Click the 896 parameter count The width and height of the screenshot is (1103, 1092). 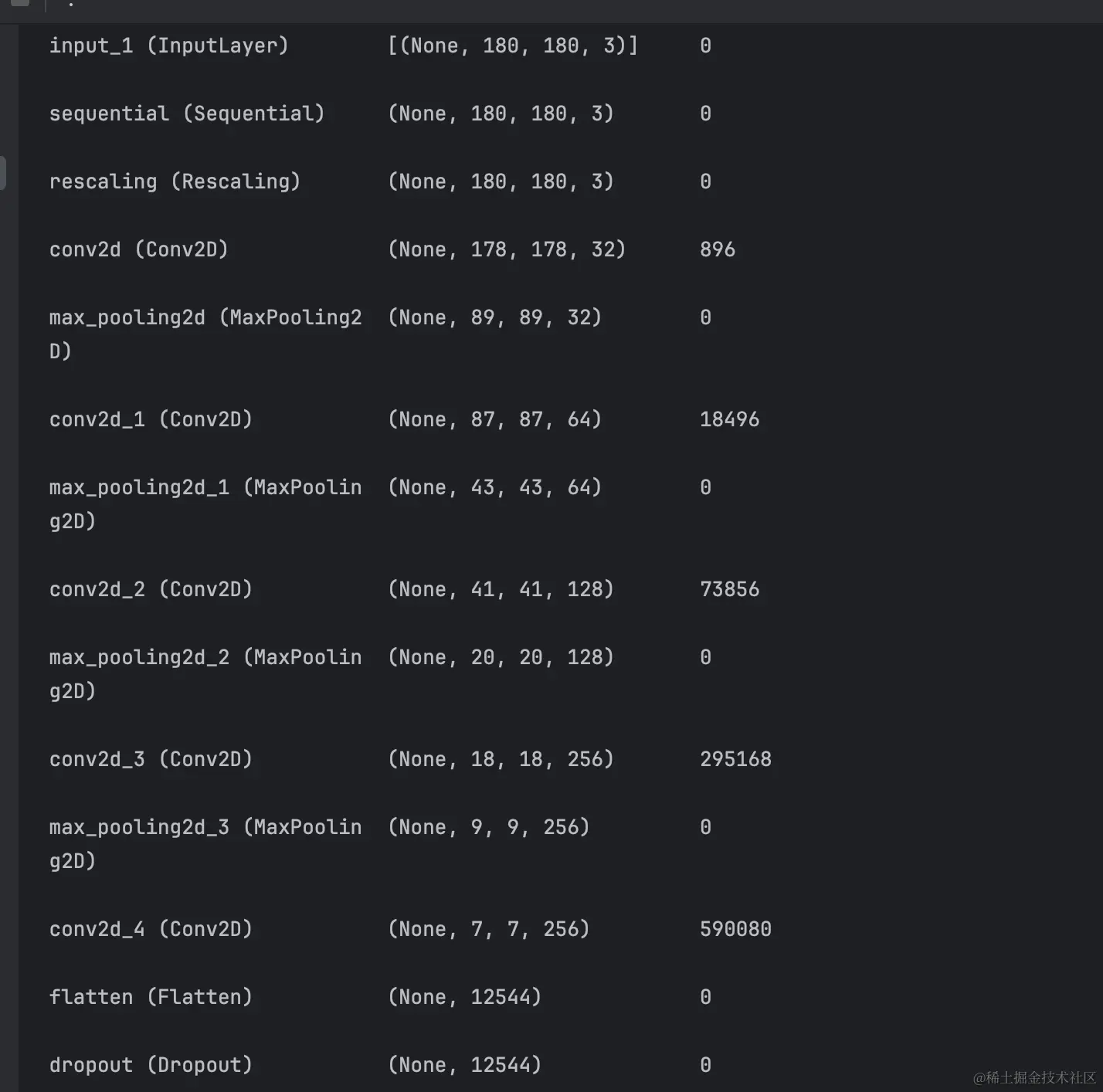pos(717,249)
